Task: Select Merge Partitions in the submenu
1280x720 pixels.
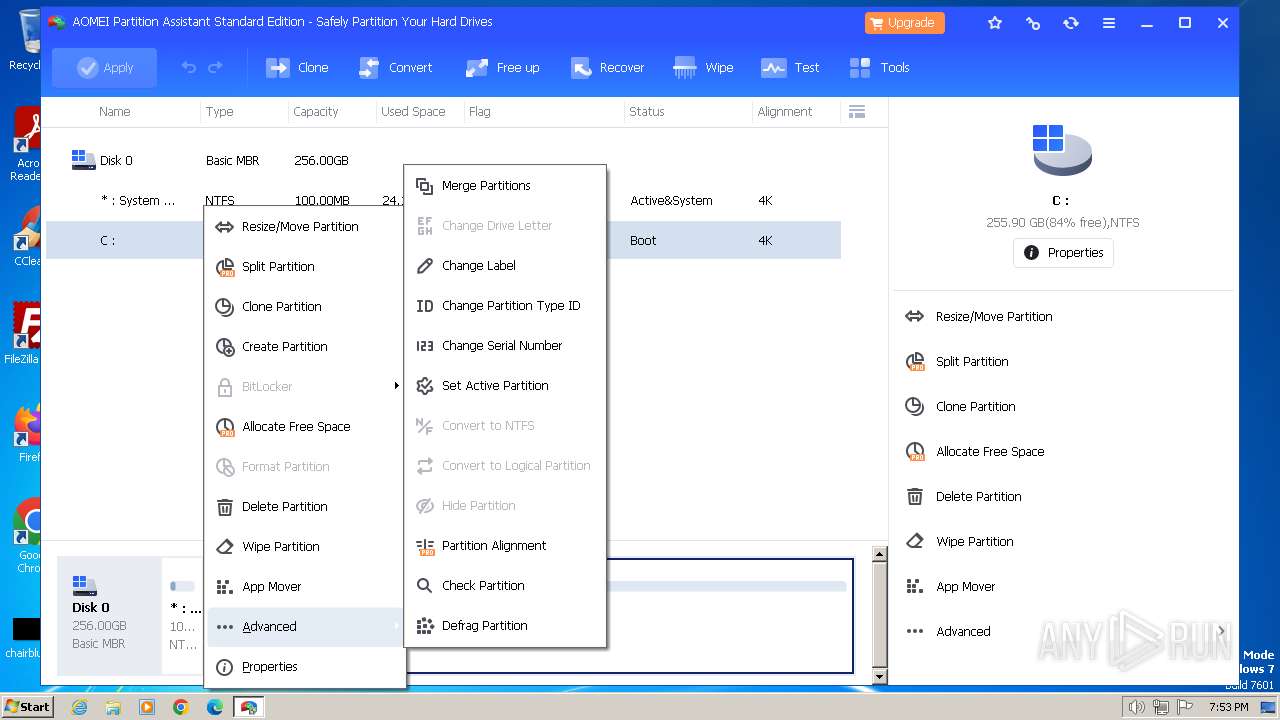Action: coord(505,186)
